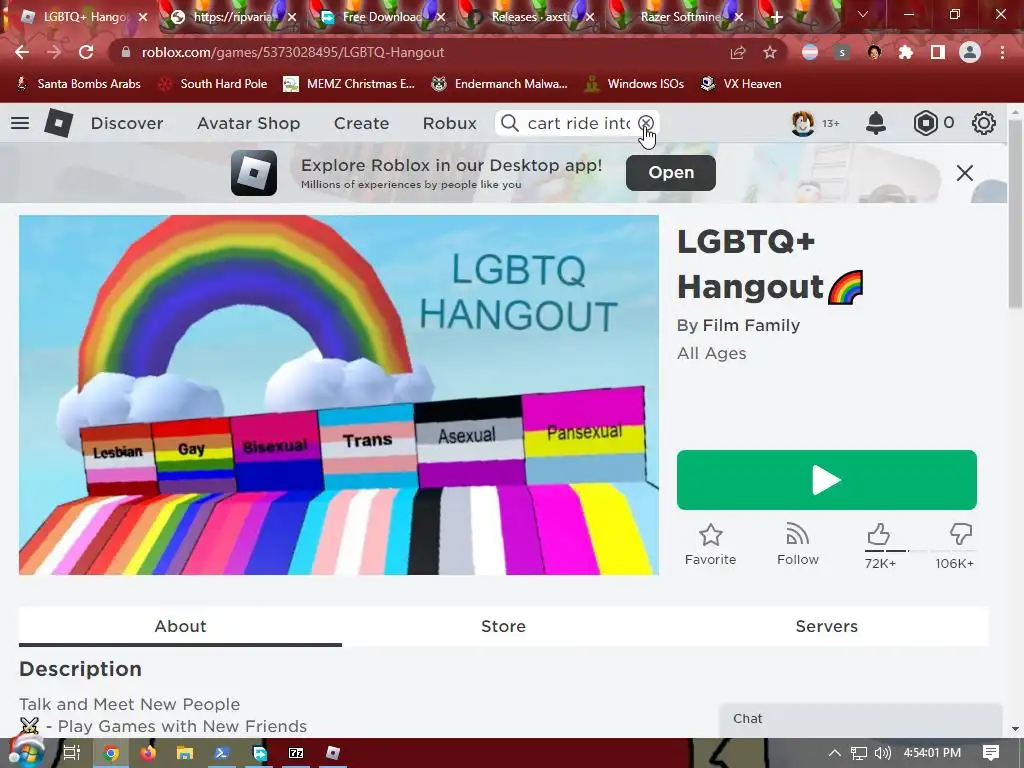1024x768 pixels.
Task: Click the site lock icon
Action: coord(126,52)
